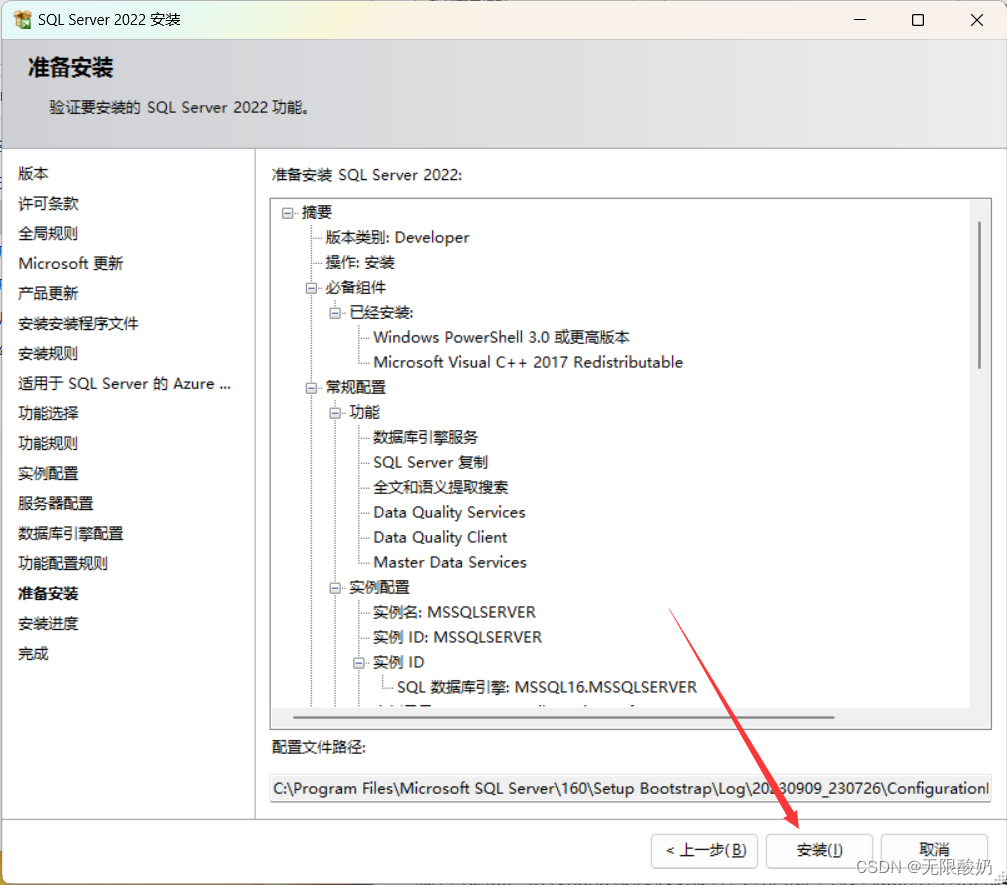
Task: Select the Data Quality Client entry
Action: coord(440,537)
